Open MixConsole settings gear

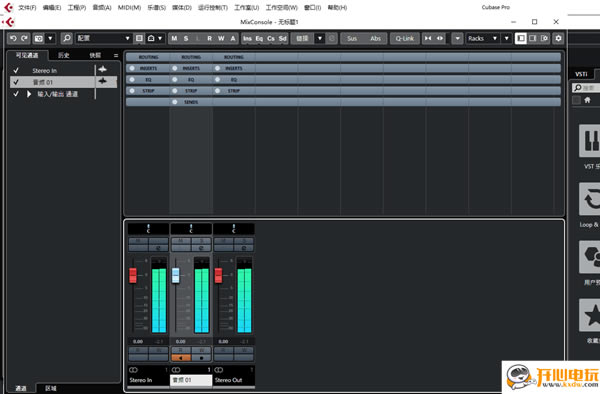(x=558, y=38)
